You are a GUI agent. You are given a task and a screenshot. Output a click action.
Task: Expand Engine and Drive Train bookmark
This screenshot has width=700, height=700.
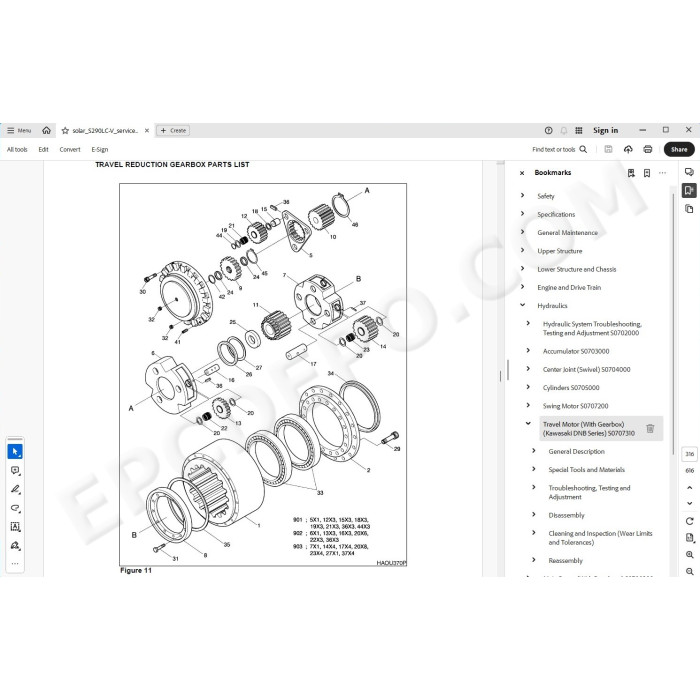[x=522, y=287]
